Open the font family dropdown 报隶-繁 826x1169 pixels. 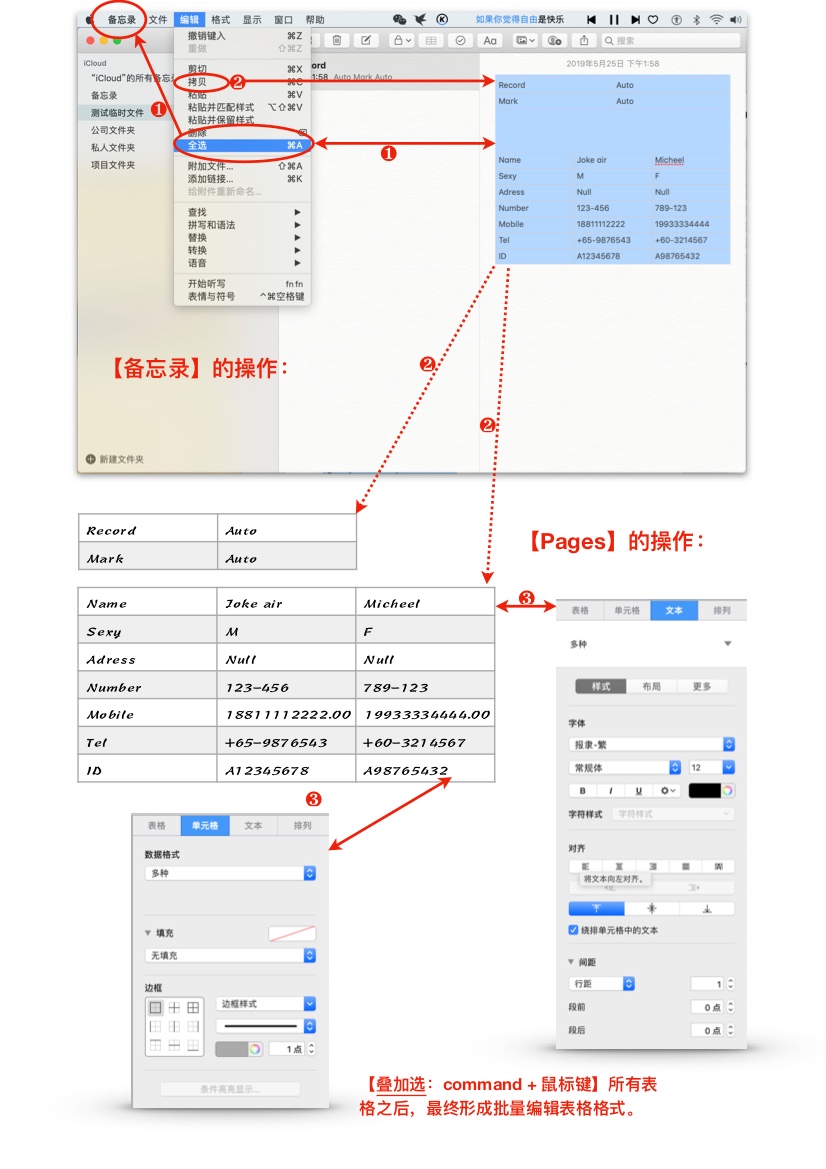click(652, 744)
